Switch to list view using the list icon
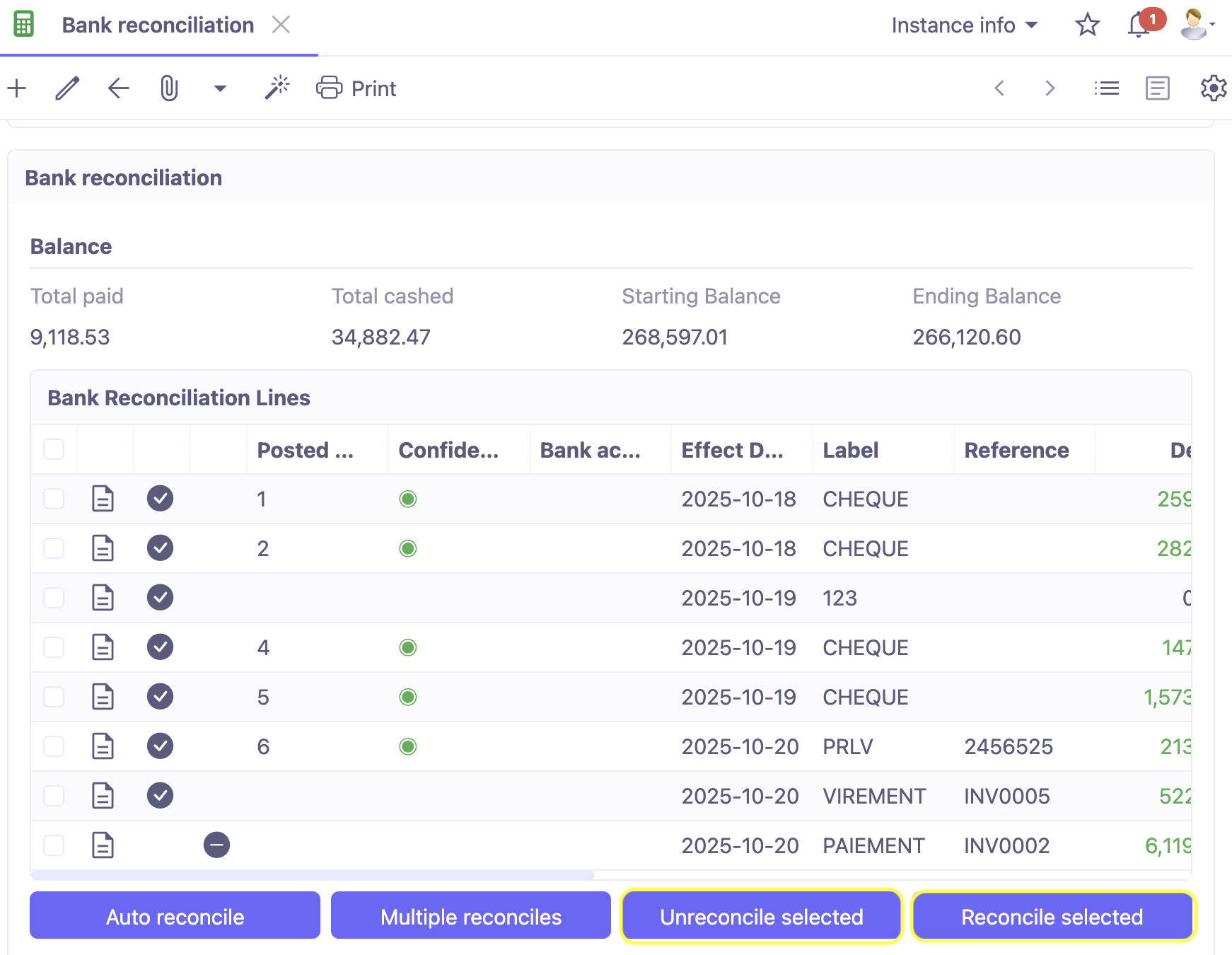The height and width of the screenshot is (955, 1232). tap(1106, 88)
